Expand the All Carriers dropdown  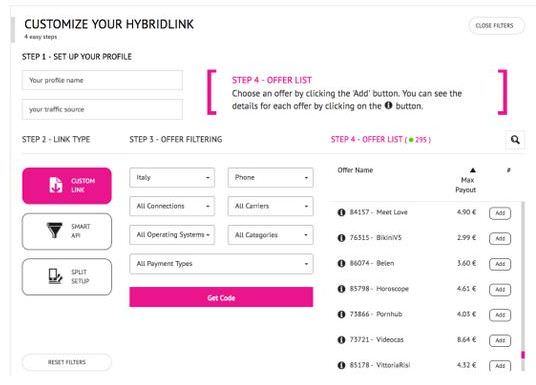click(x=270, y=206)
